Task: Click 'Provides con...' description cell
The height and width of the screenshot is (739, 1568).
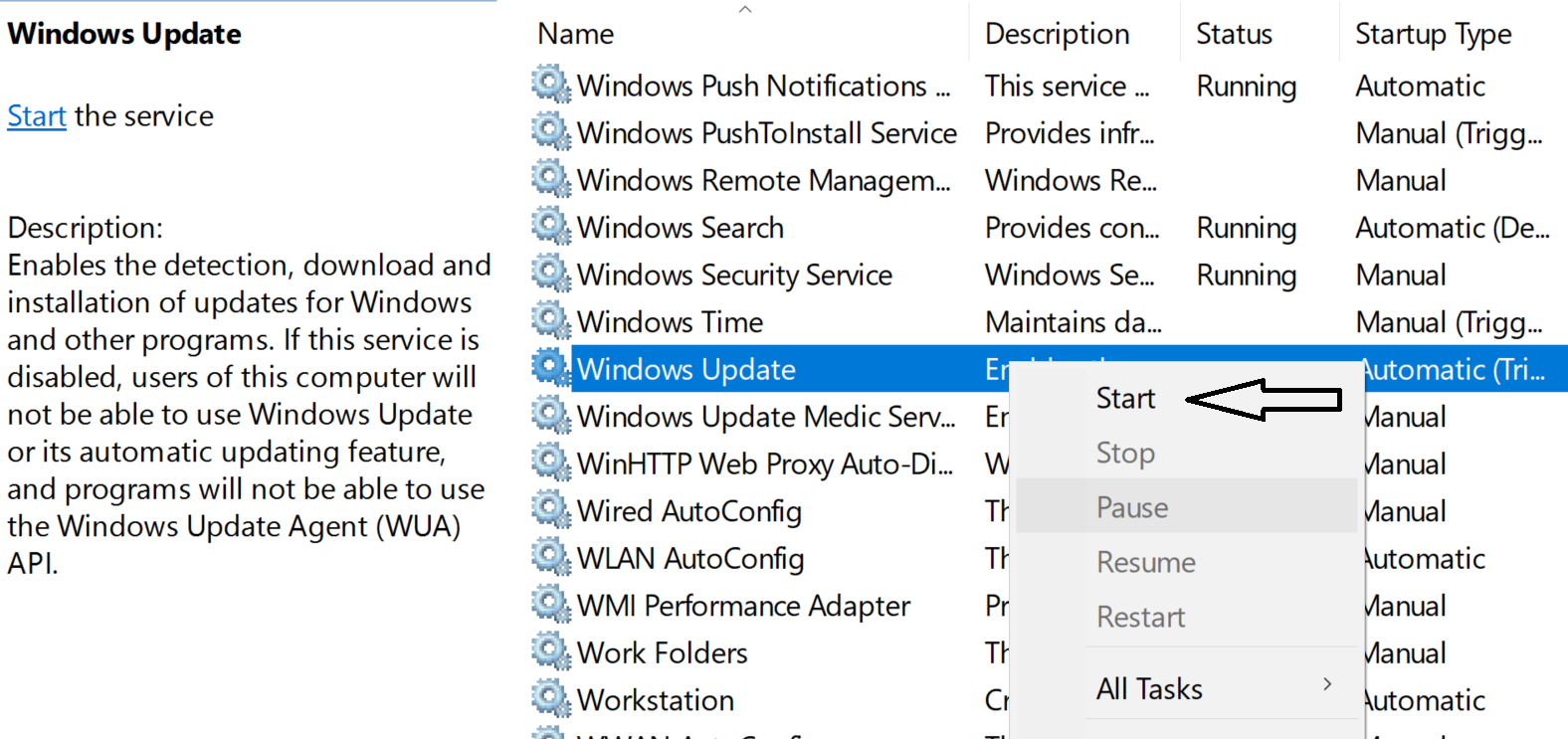Action: pyautogui.click(x=1072, y=228)
